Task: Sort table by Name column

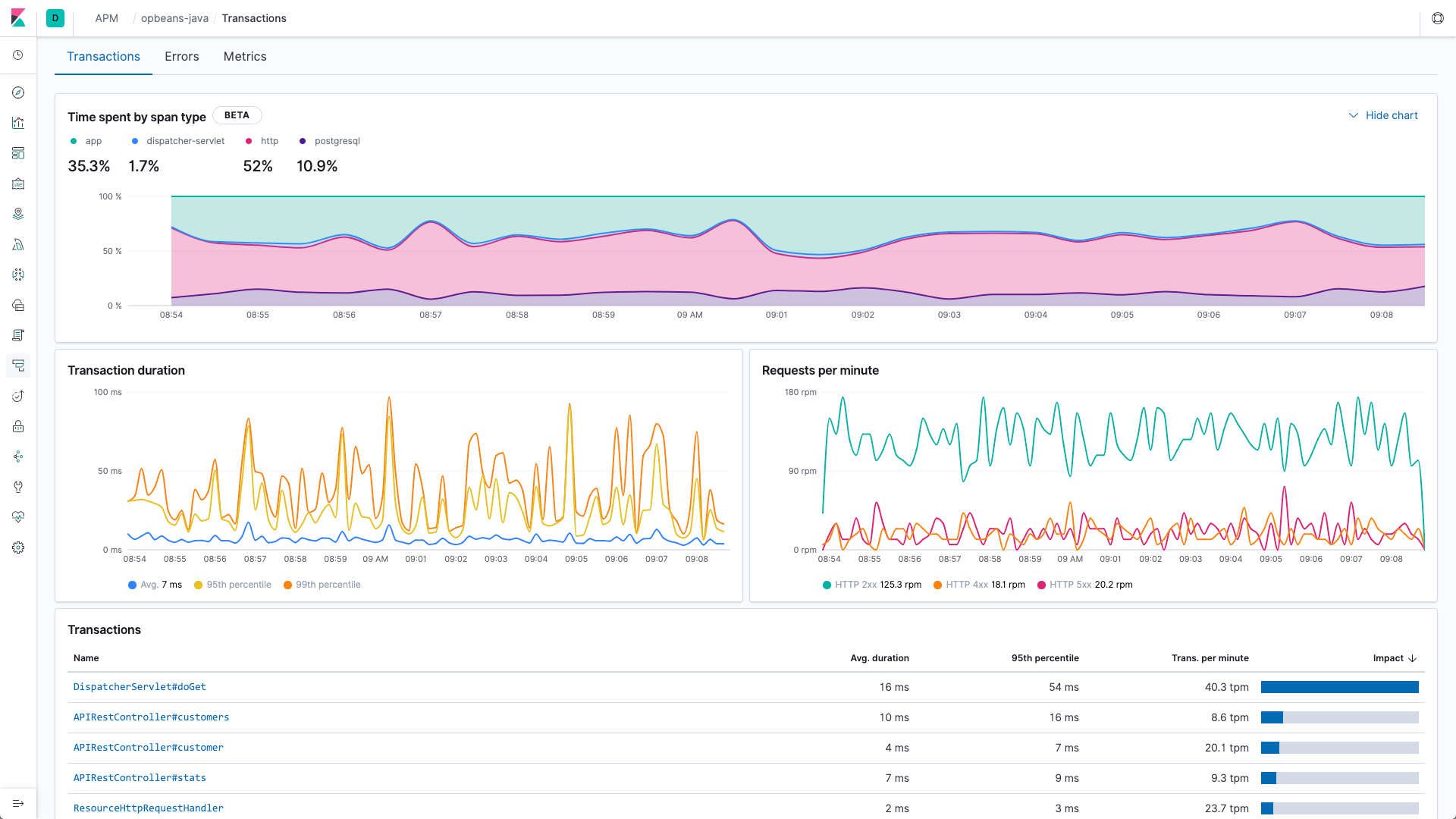Action: tap(86, 658)
